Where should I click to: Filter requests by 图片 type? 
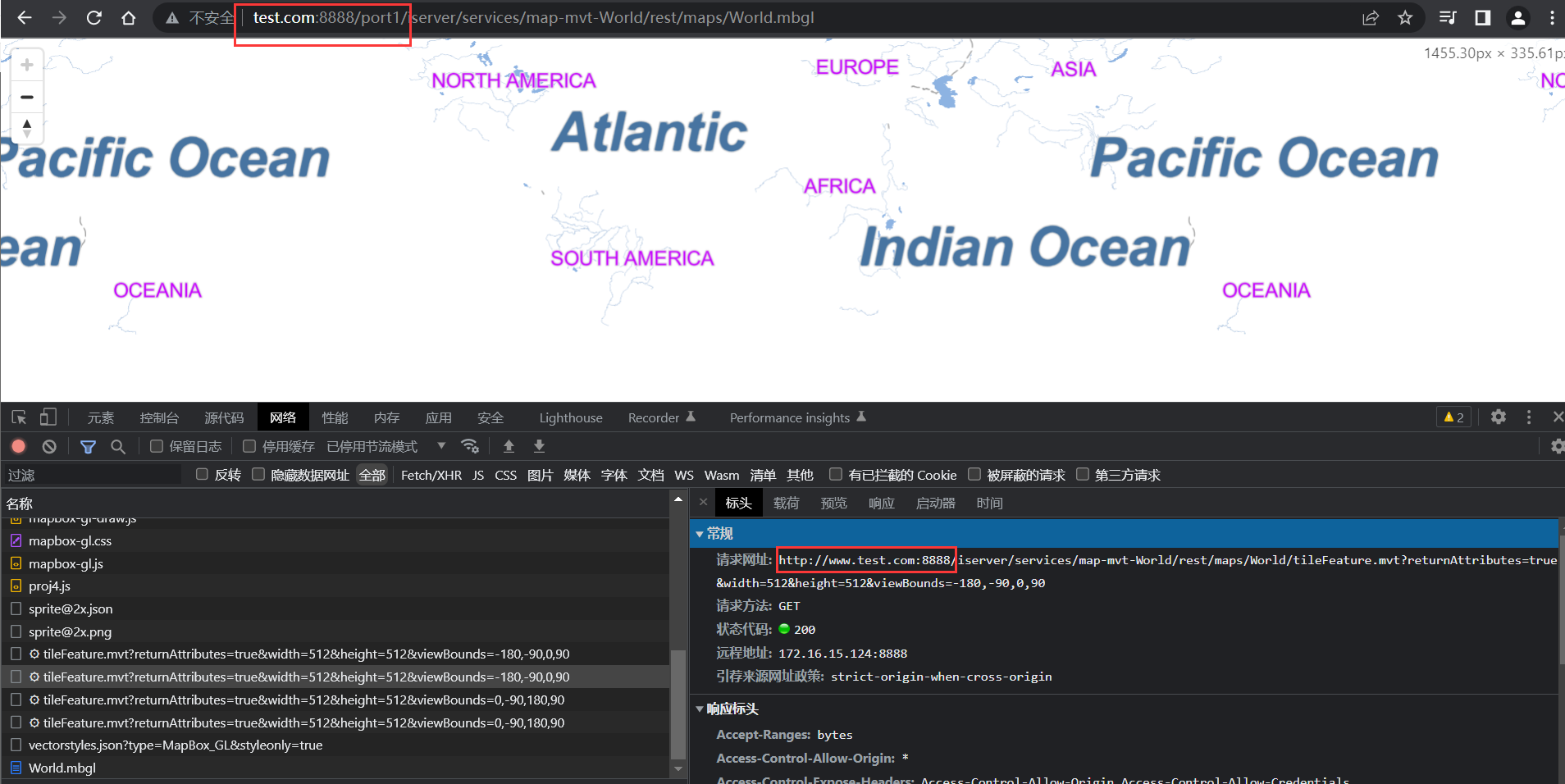coord(540,475)
